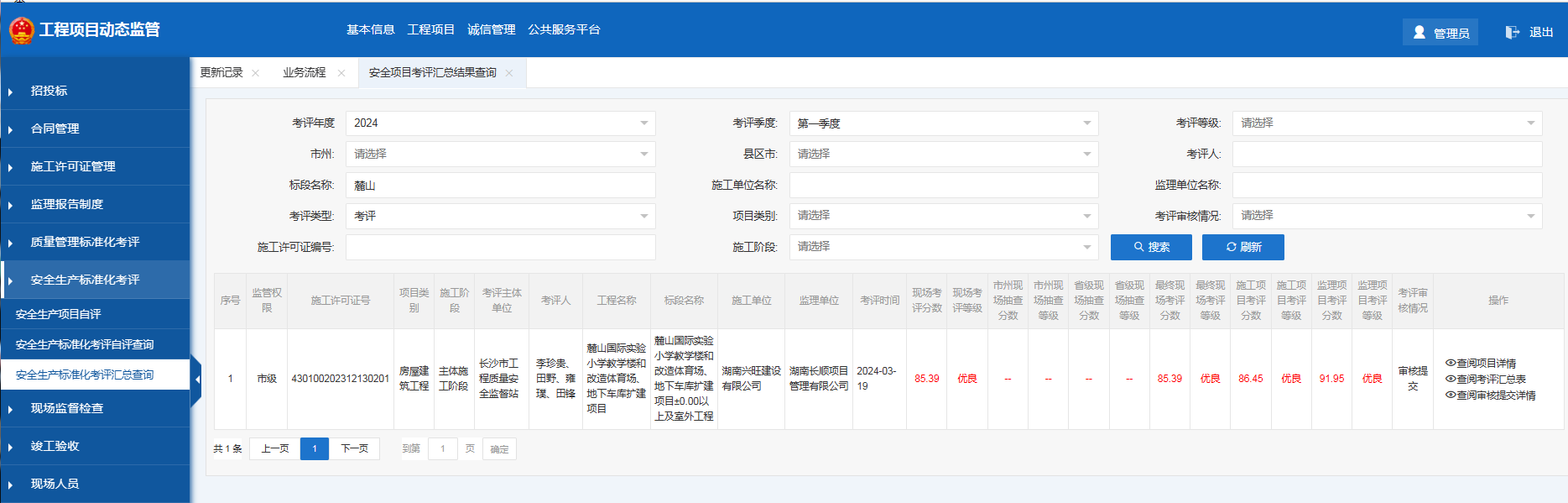Collapse the sidebar using the arrow handle
The width and height of the screenshot is (1568, 503).
(197, 380)
